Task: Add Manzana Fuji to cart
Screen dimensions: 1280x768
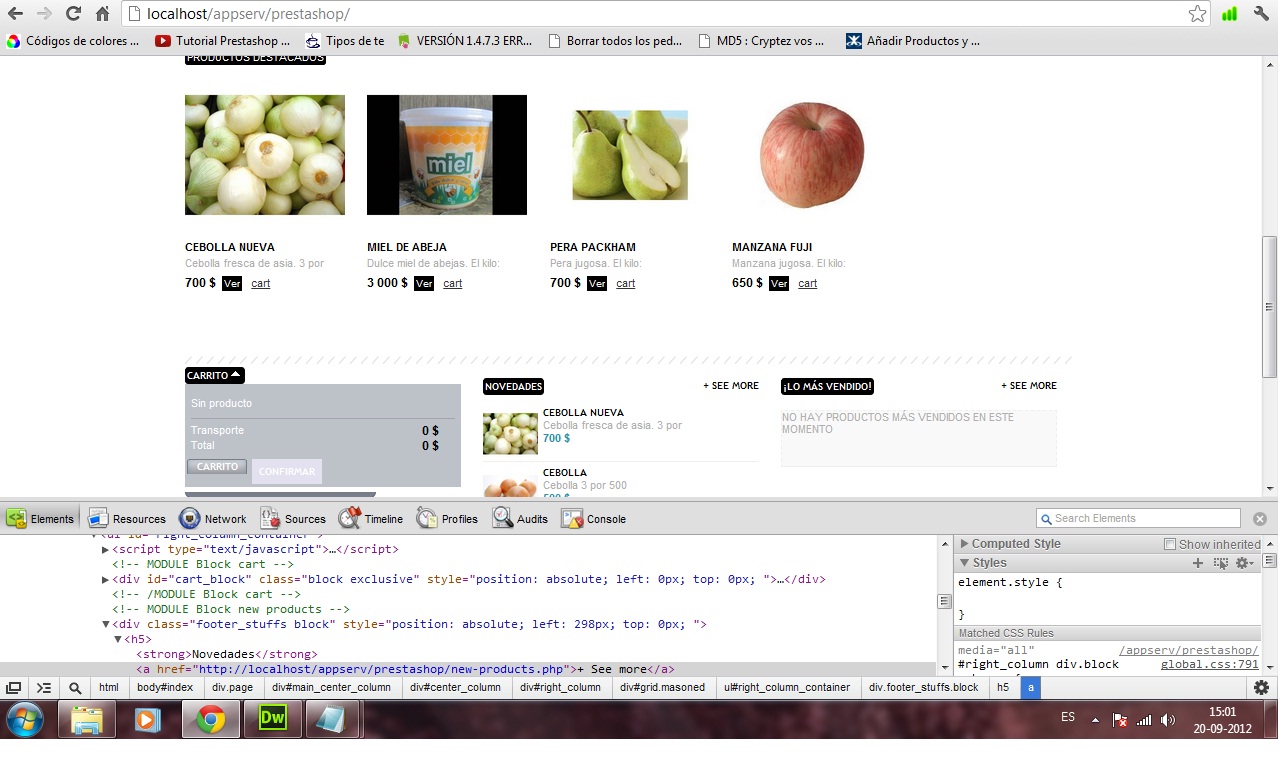Action: click(808, 283)
